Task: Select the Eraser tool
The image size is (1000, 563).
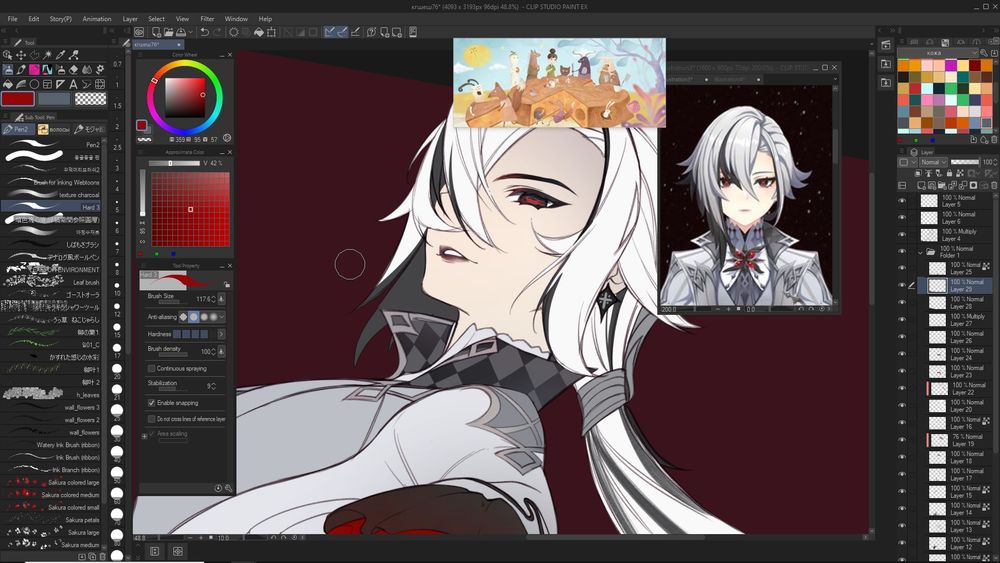Action: (74, 69)
